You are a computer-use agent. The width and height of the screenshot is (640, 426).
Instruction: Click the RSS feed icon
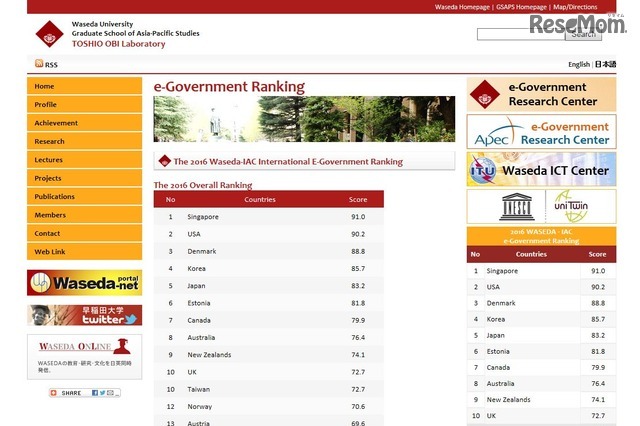[39, 63]
